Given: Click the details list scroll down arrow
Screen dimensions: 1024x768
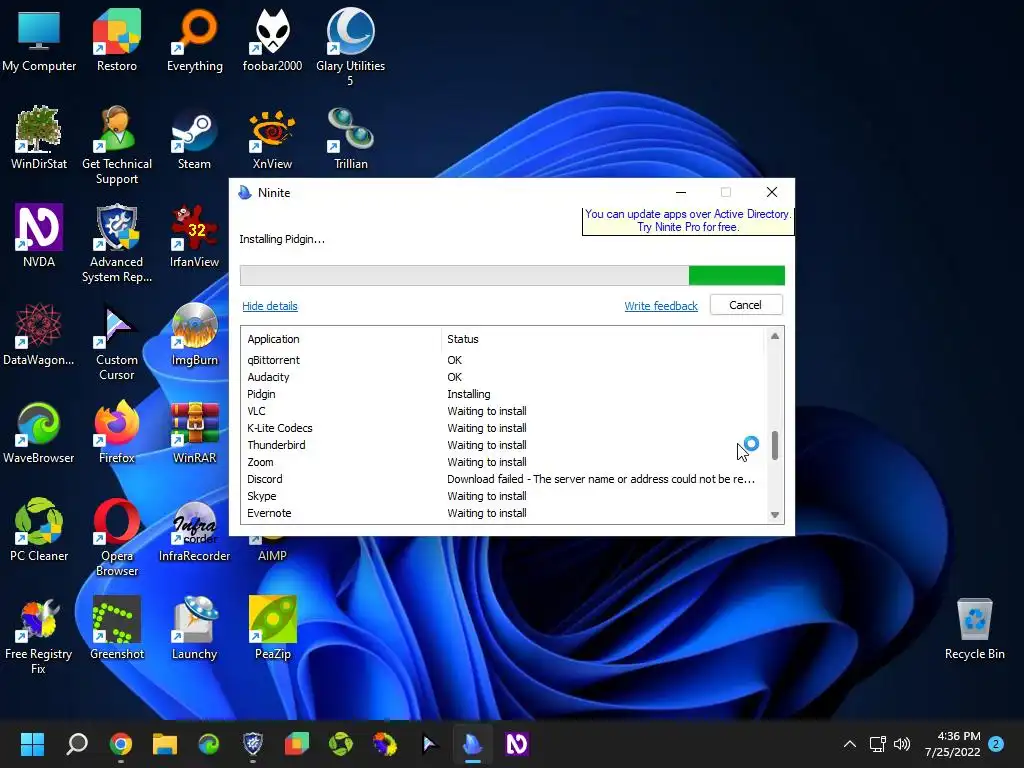Looking at the screenshot, I should 775,515.
